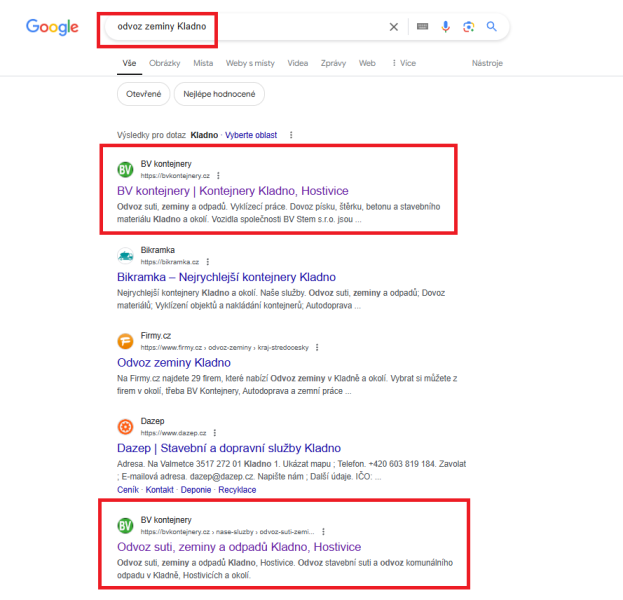623x600 pixels.
Task: Click BV kontejnery favicon in last result
Action: tap(125, 526)
